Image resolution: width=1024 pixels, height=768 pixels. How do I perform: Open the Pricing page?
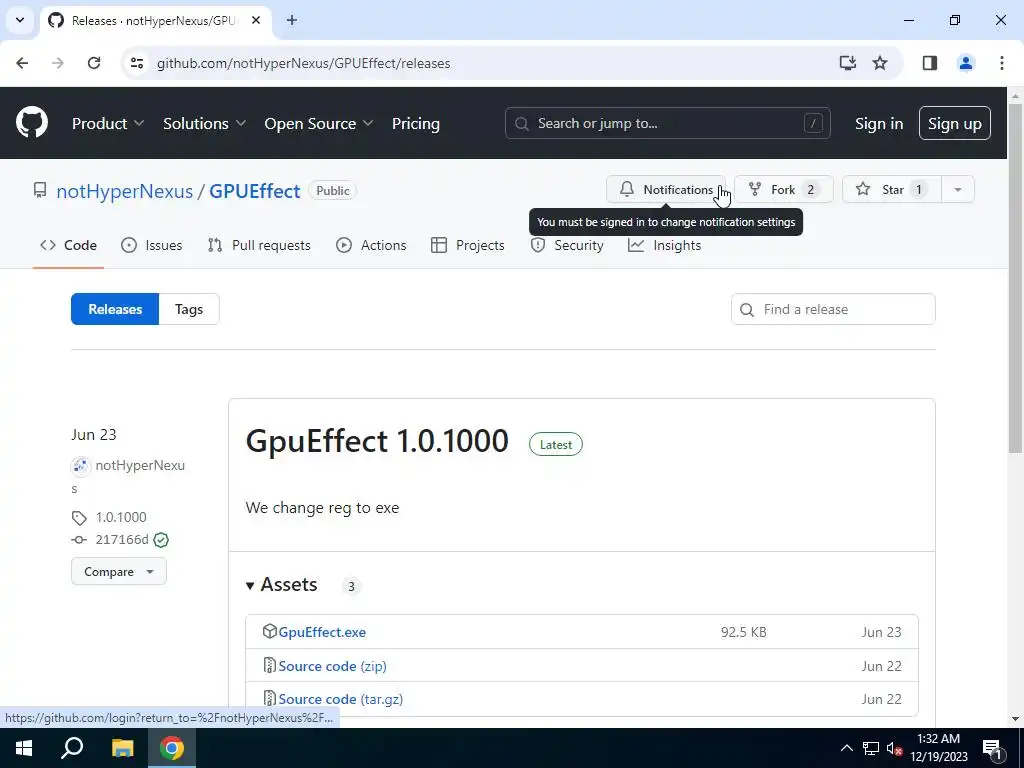tap(415, 123)
